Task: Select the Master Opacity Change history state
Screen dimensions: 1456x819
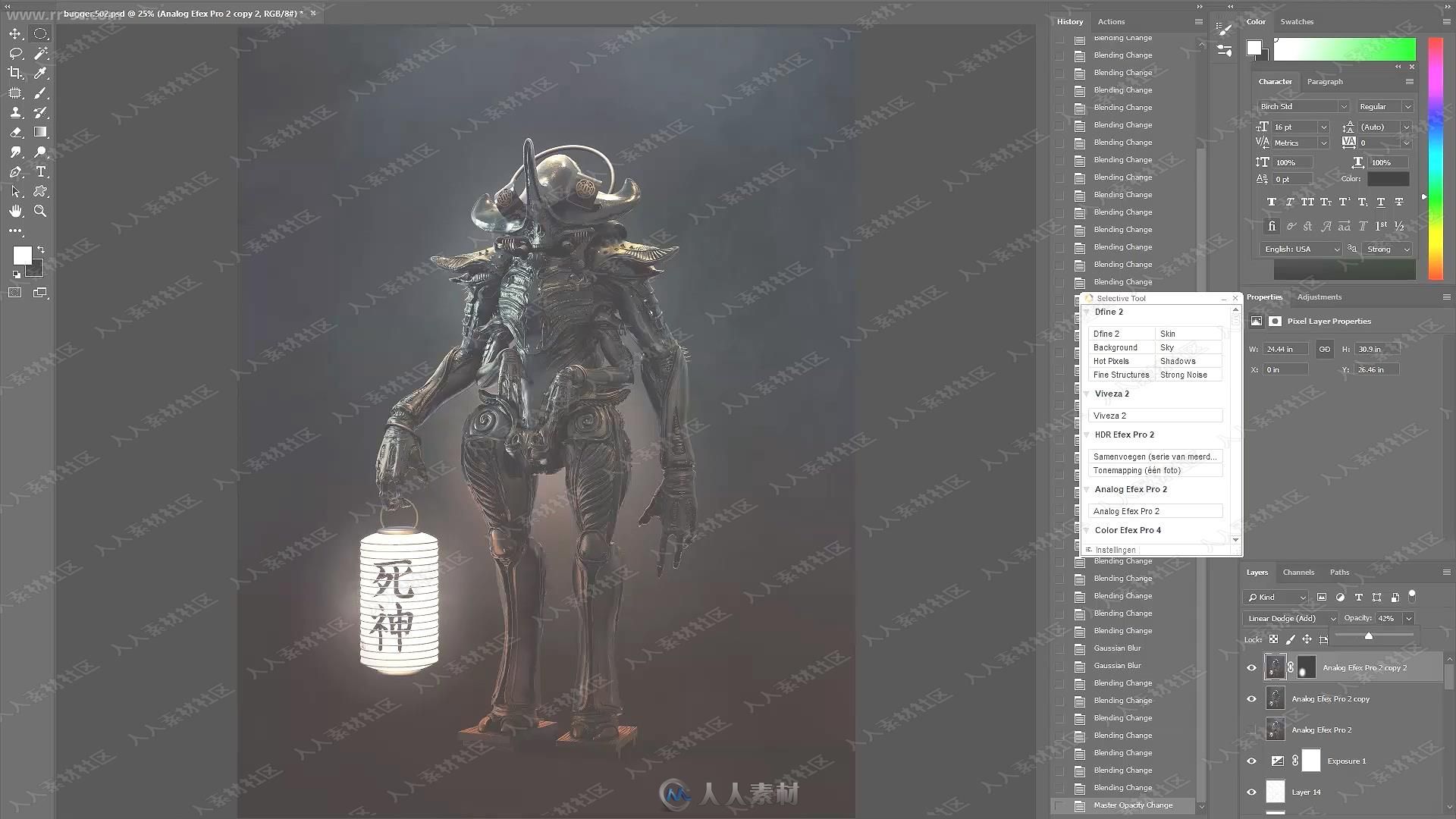Action: (1133, 805)
